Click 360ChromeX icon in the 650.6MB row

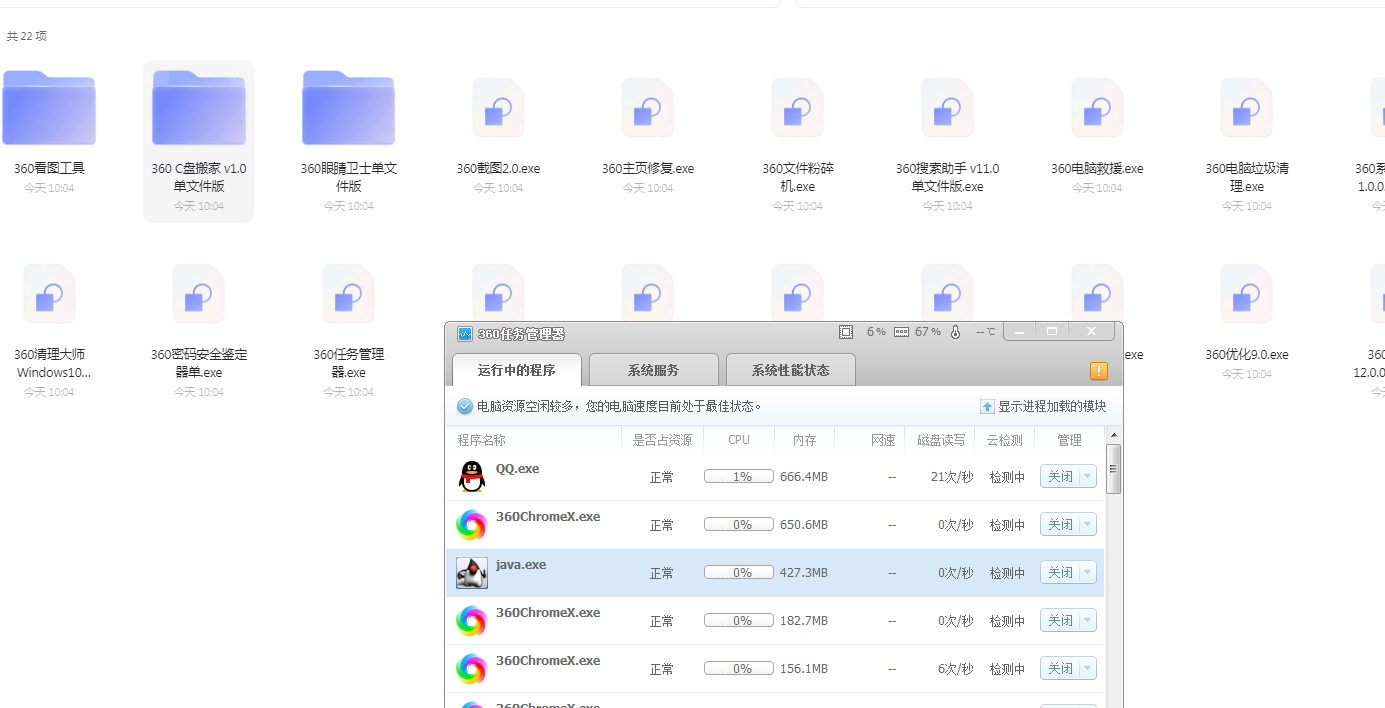pyautogui.click(x=472, y=525)
